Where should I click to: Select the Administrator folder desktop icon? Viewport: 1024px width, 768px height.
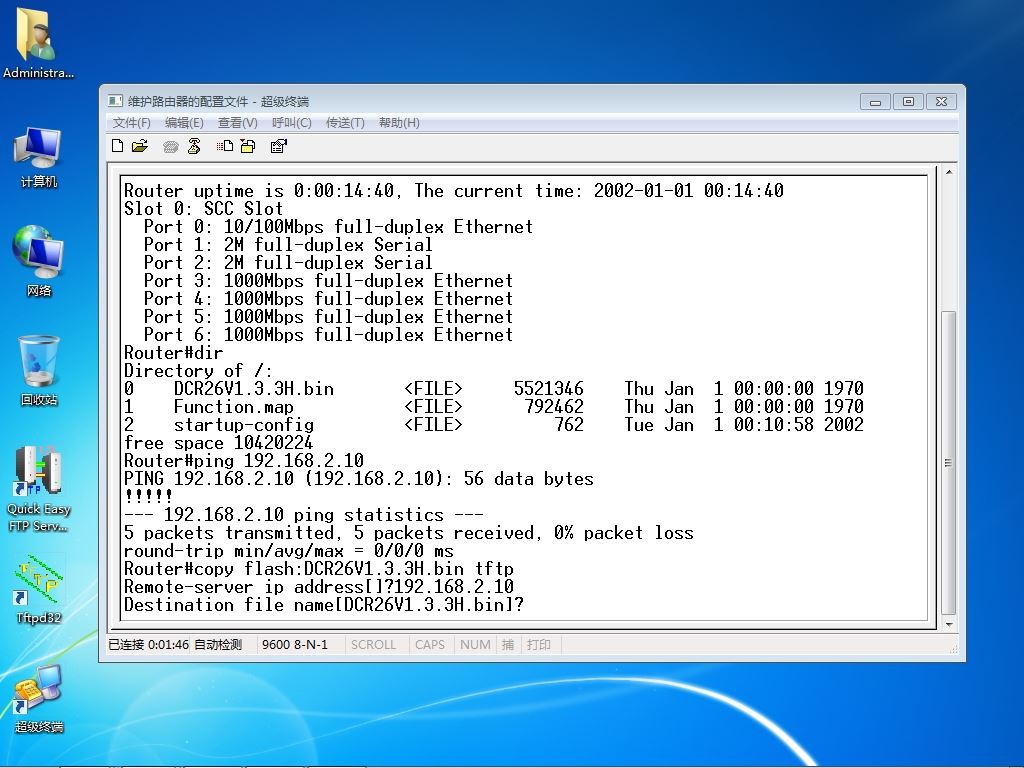point(38,43)
